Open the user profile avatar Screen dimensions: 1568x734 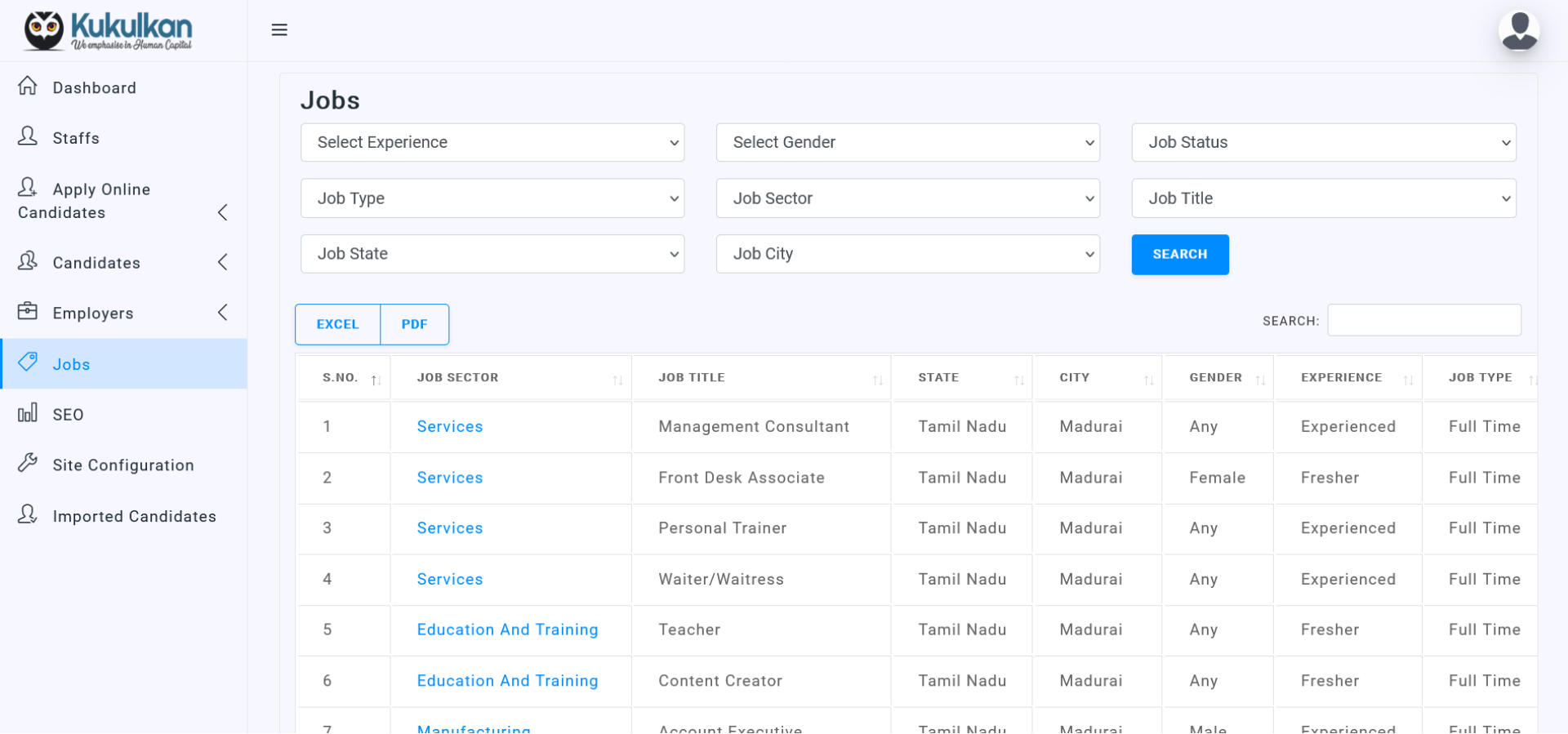click(1518, 32)
